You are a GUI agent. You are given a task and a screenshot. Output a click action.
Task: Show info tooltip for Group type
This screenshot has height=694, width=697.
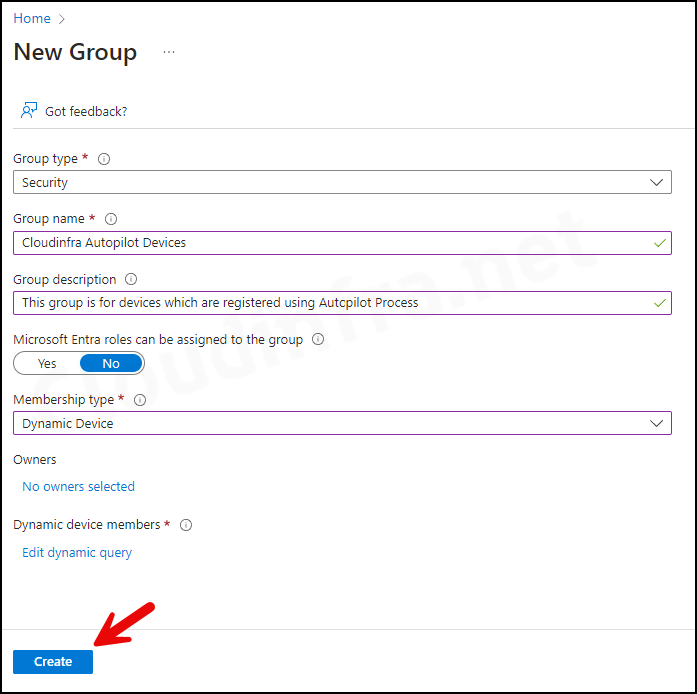(104, 159)
